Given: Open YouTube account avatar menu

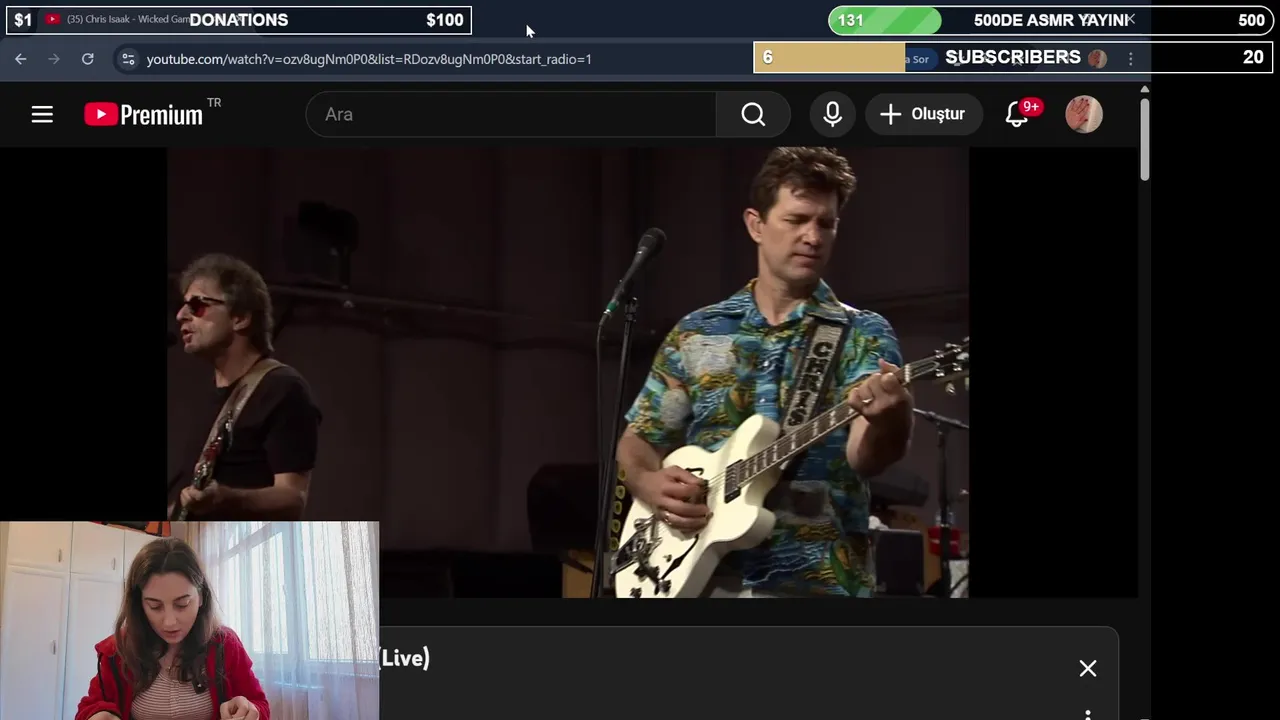Looking at the screenshot, I should click(1084, 114).
